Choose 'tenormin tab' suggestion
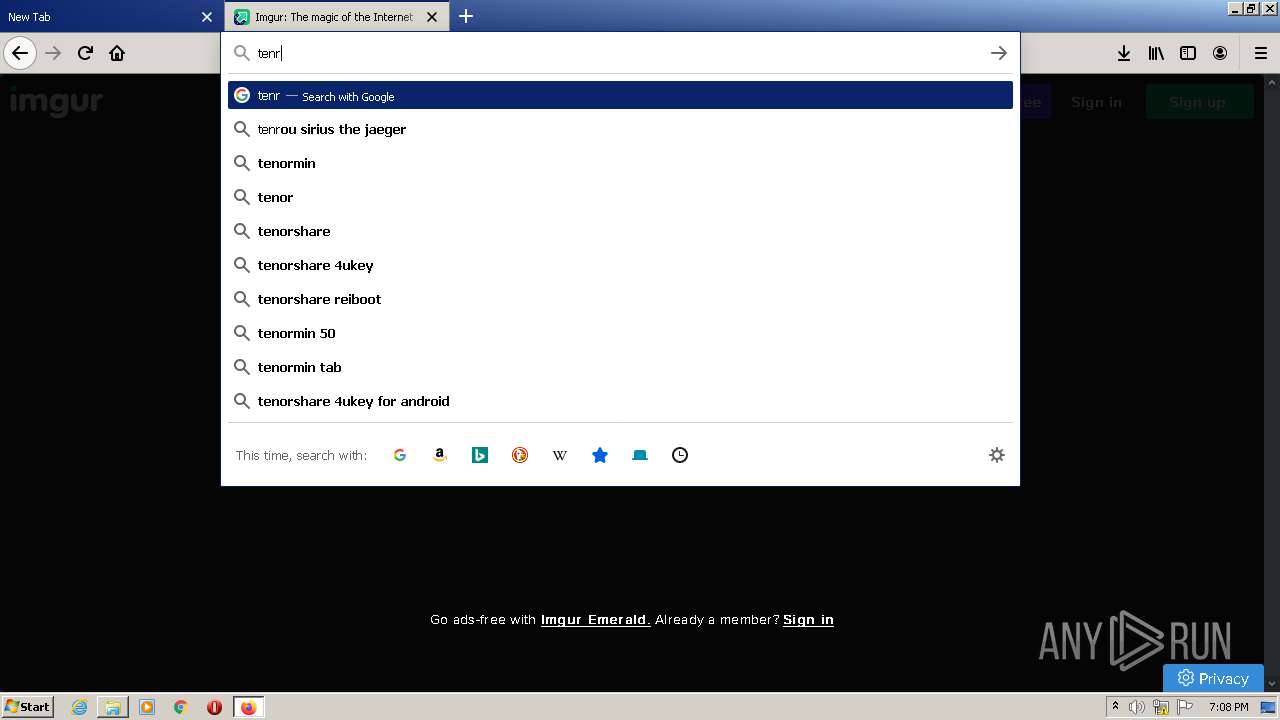 click(620, 367)
